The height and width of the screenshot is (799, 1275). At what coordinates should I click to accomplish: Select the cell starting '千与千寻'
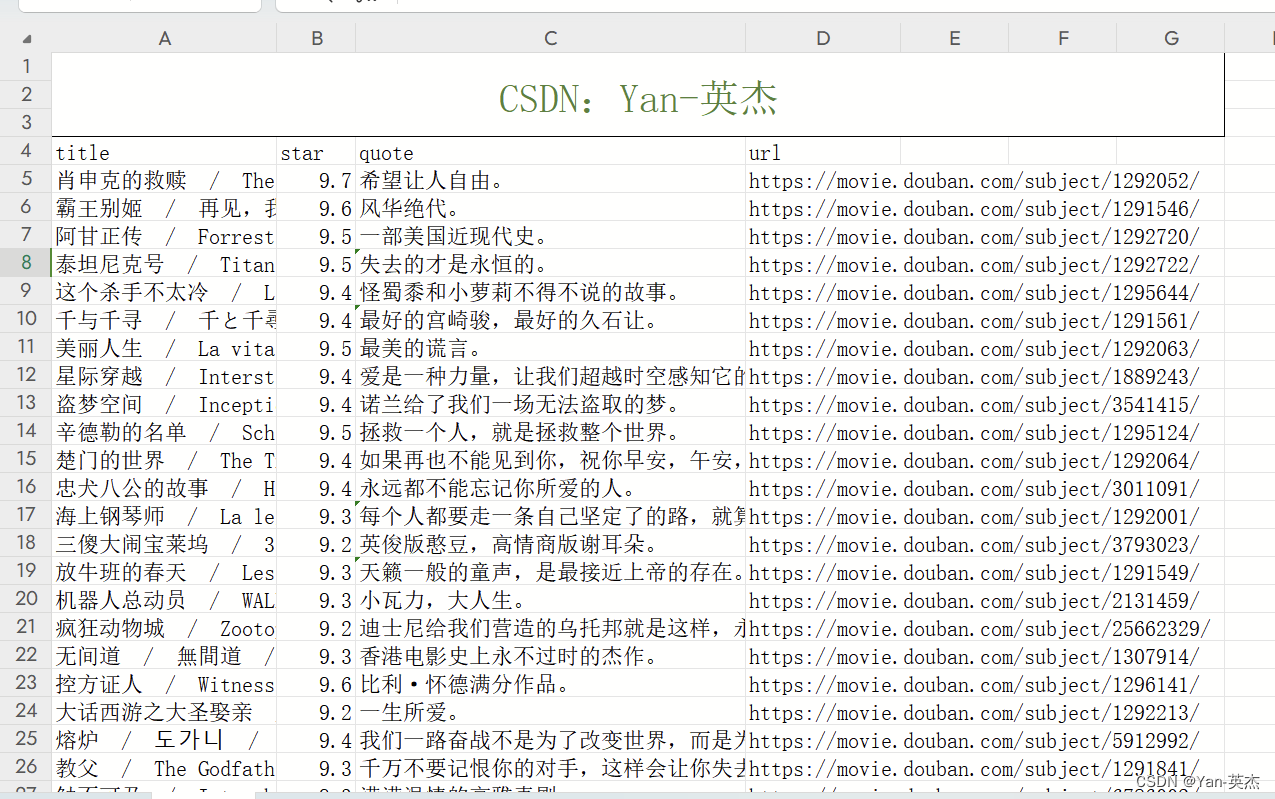[165, 321]
